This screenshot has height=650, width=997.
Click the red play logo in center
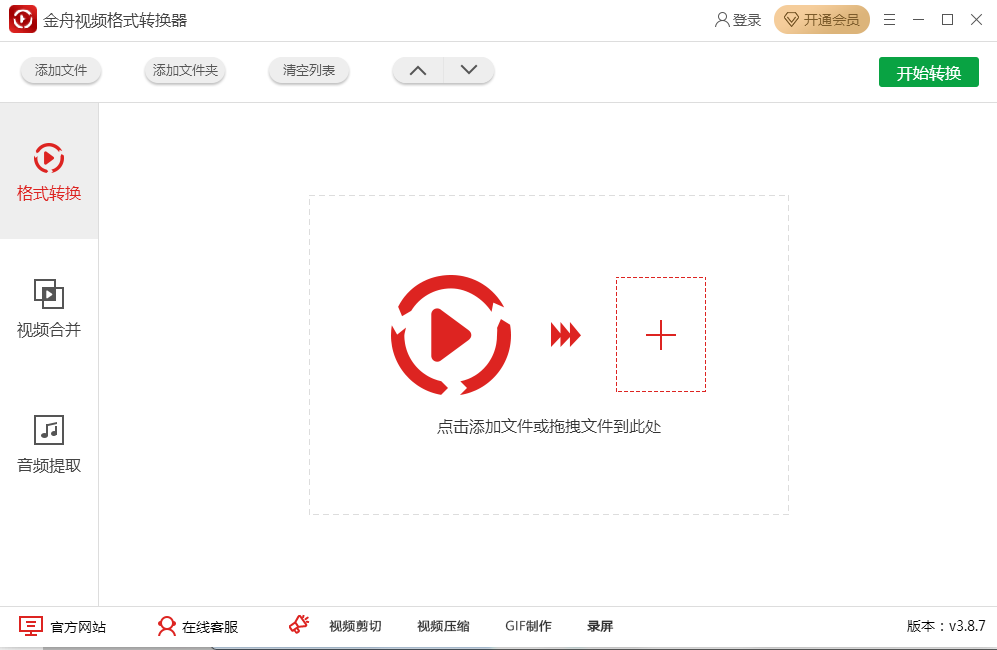click(x=451, y=334)
